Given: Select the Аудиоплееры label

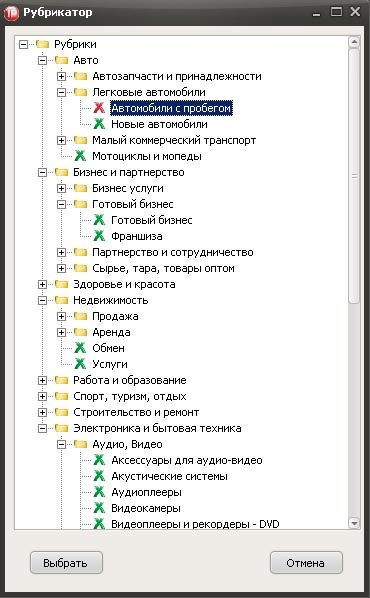Looking at the screenshot, I should pyautogui.click(x=146, y=493).
